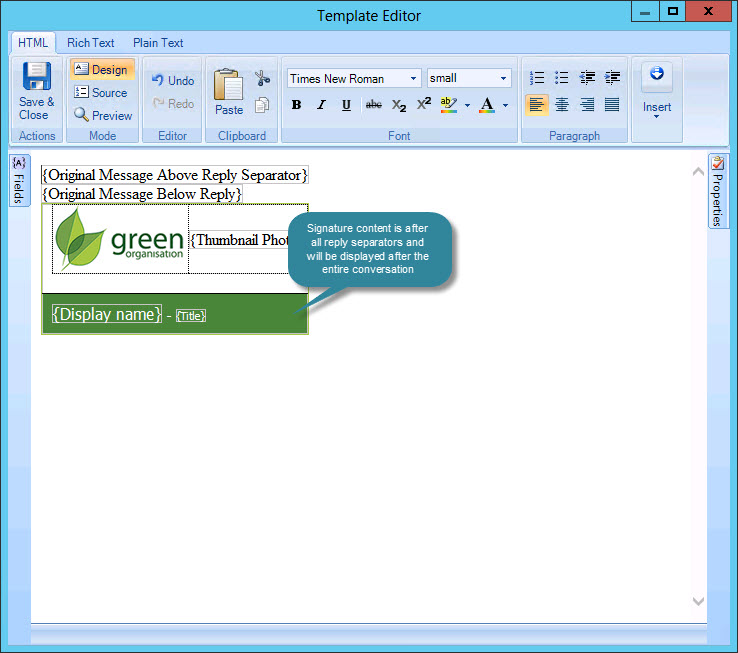Expand the highlight color dropdown arrow
The height and width of the screenshot is (653, 738).
point(467,105)
